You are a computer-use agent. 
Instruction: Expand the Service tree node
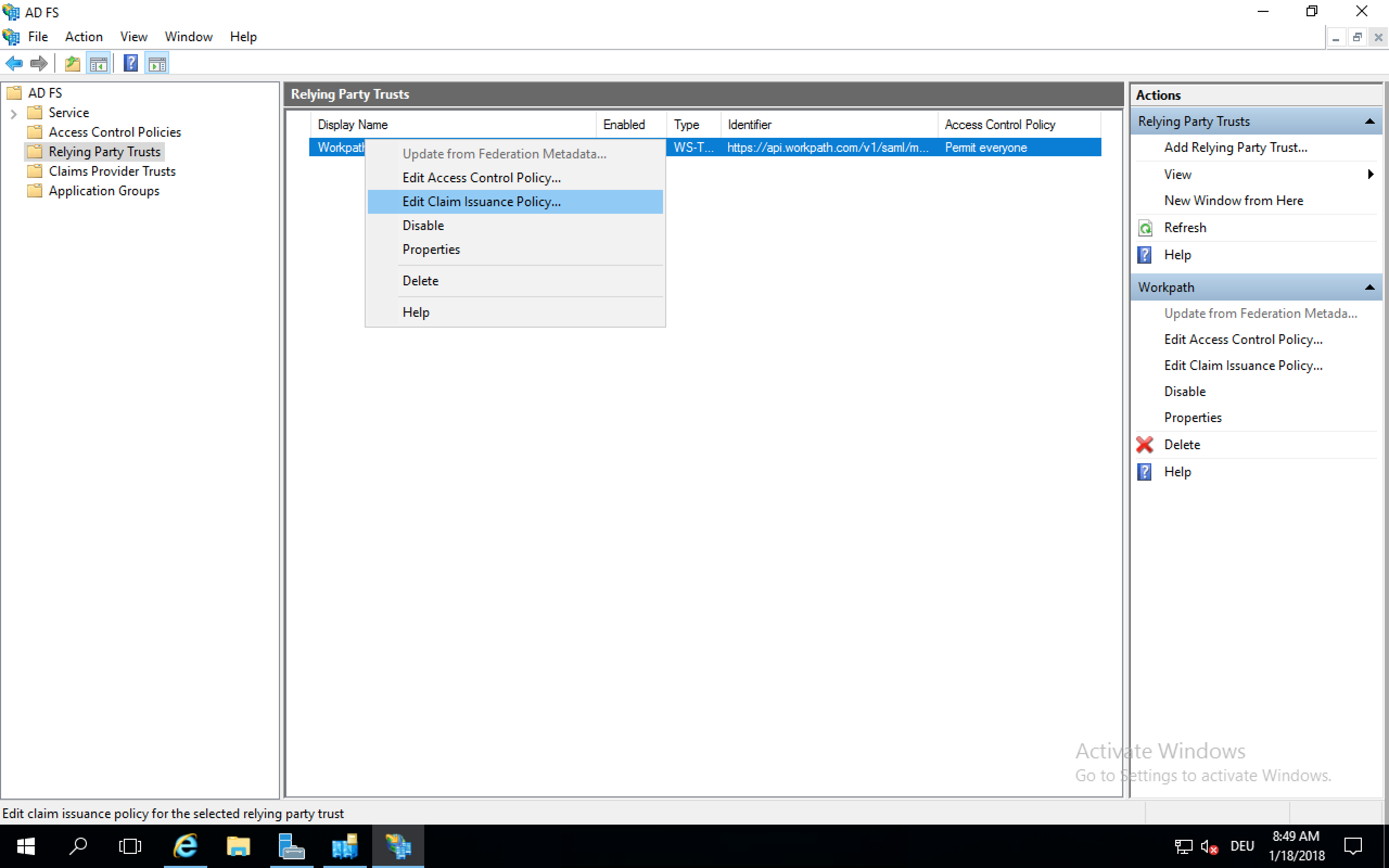[x=14, y=114]
